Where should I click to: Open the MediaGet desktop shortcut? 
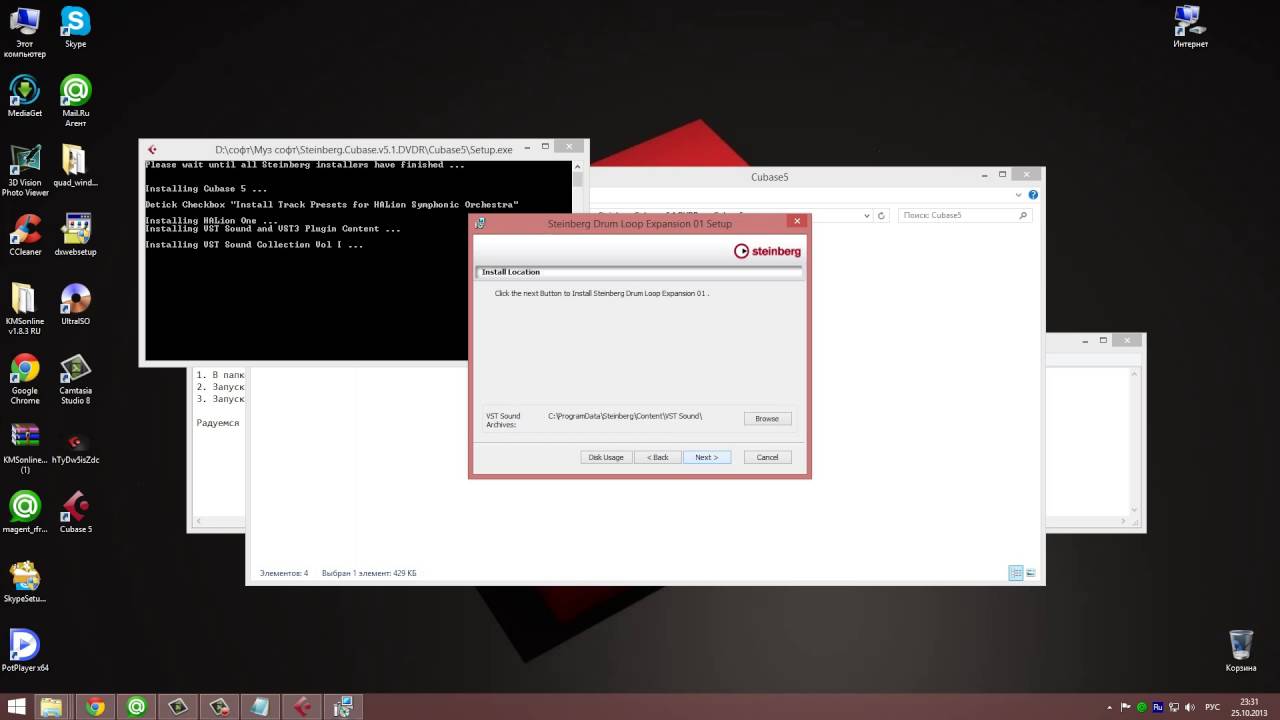coord(25,96)
